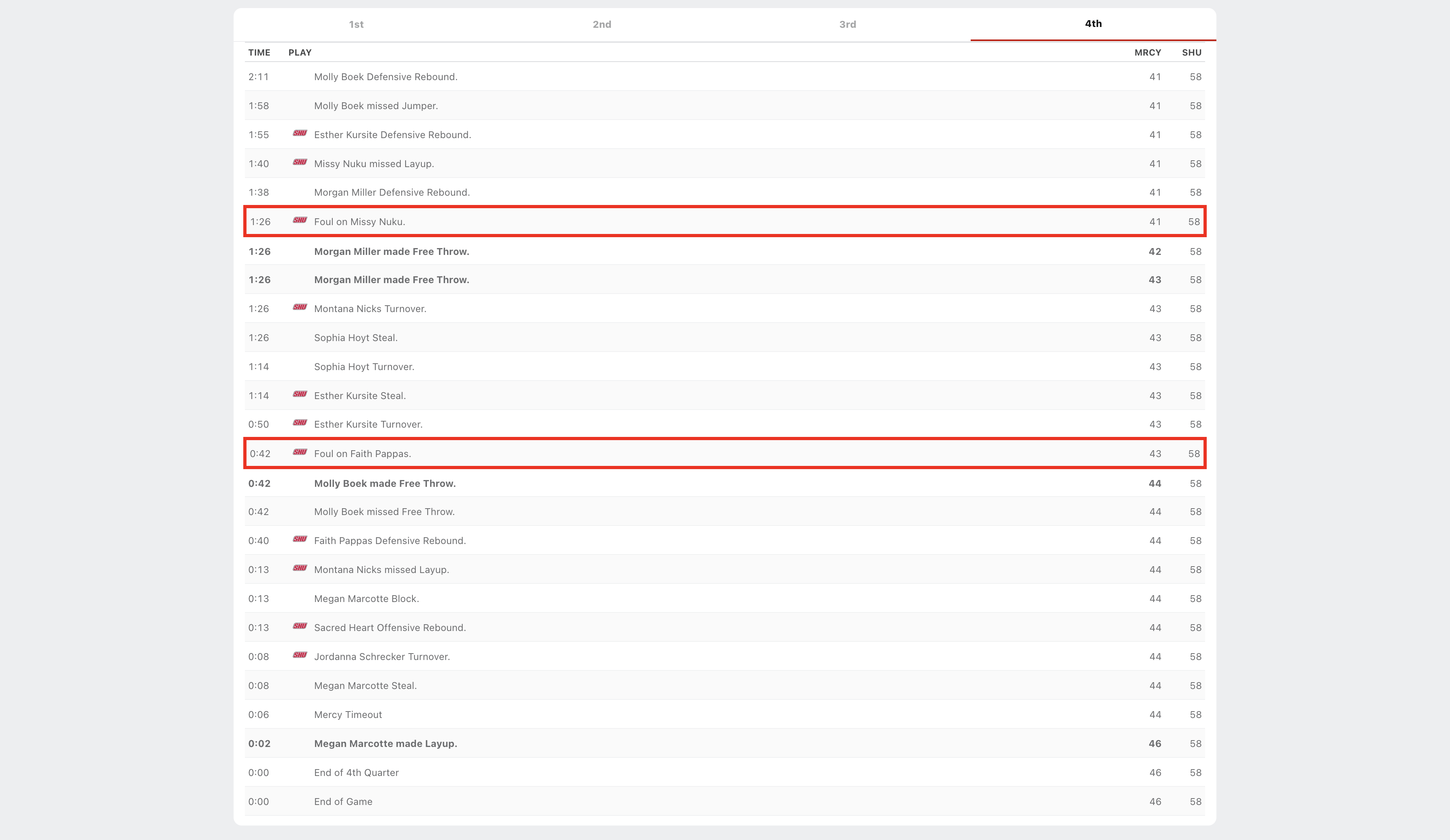Click the Megan Marcotte made Layup play
Viewport: 1450px width, 840px height.
pyautogui.click(x=385, y=743)
